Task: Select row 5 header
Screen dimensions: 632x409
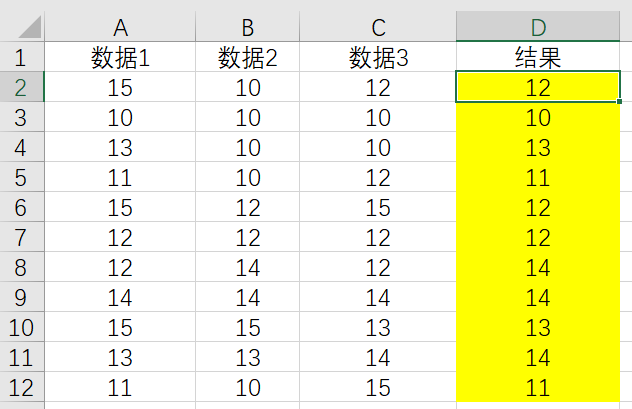Action: coord(22,177)
